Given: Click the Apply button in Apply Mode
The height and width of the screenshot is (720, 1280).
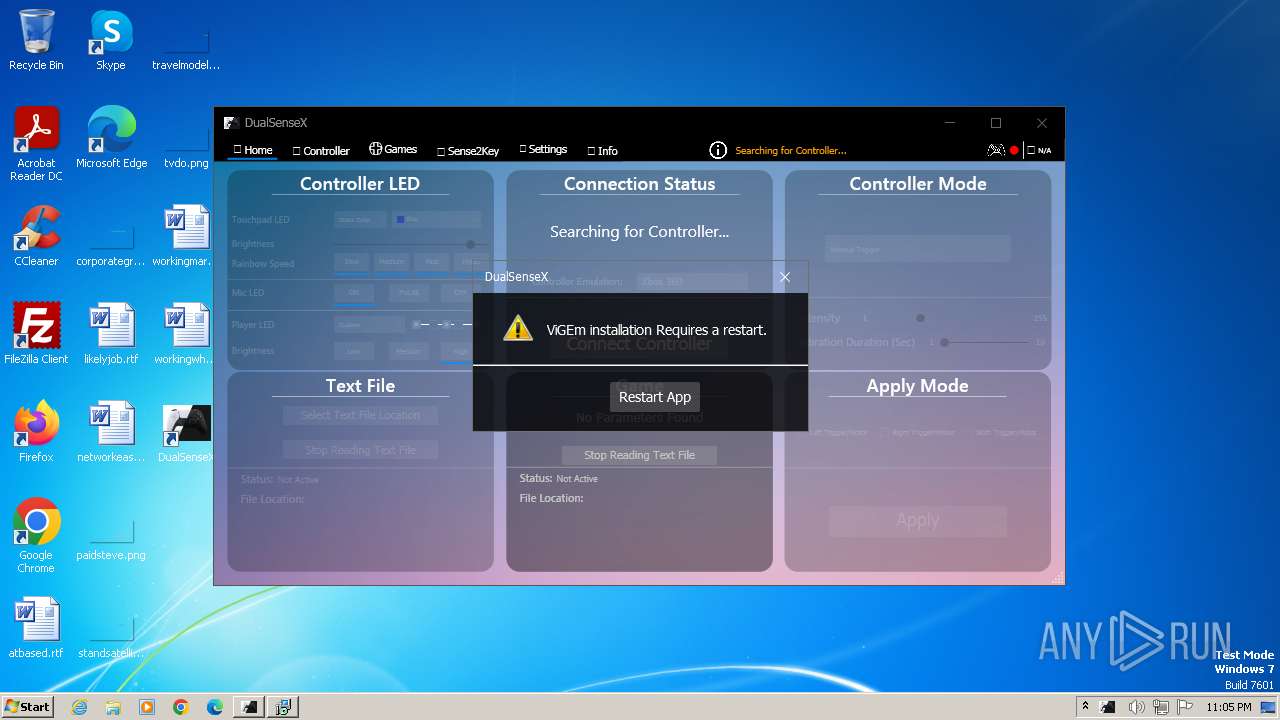Looking at the screenshot, I should (x=917, y=521).
